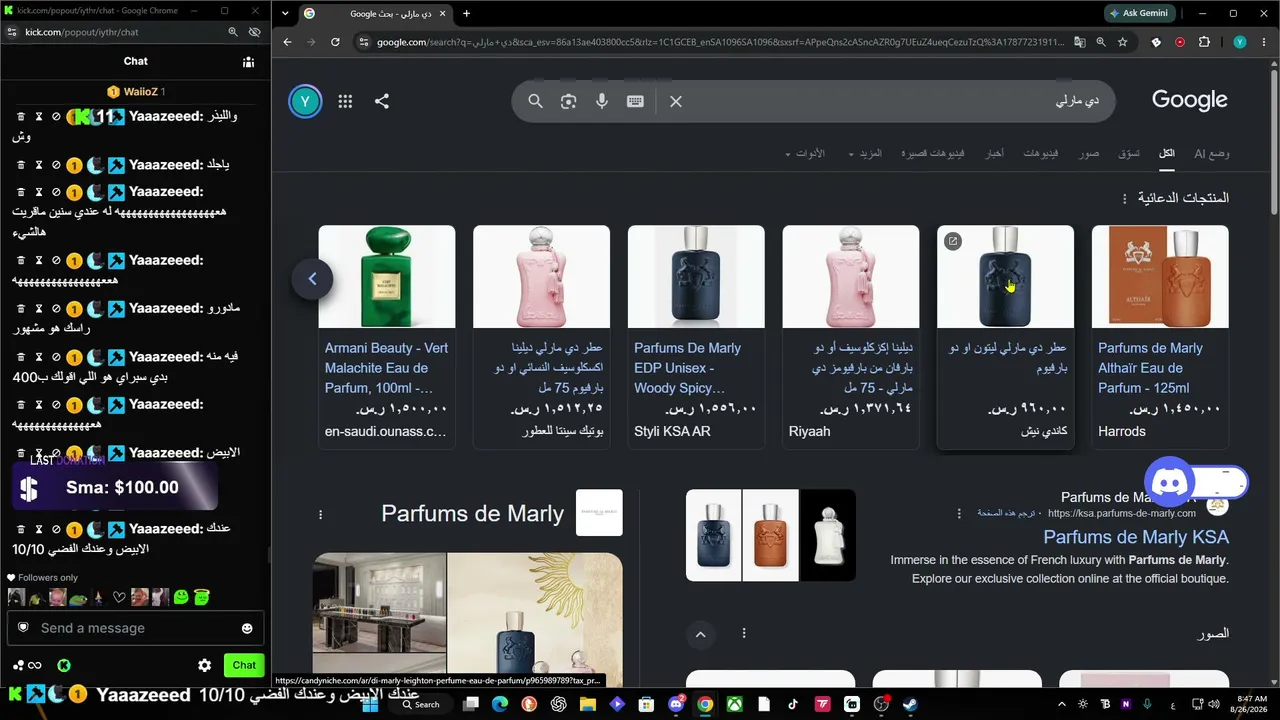Delete Yaaazeeed's first message with trash icon

point(20,117)
